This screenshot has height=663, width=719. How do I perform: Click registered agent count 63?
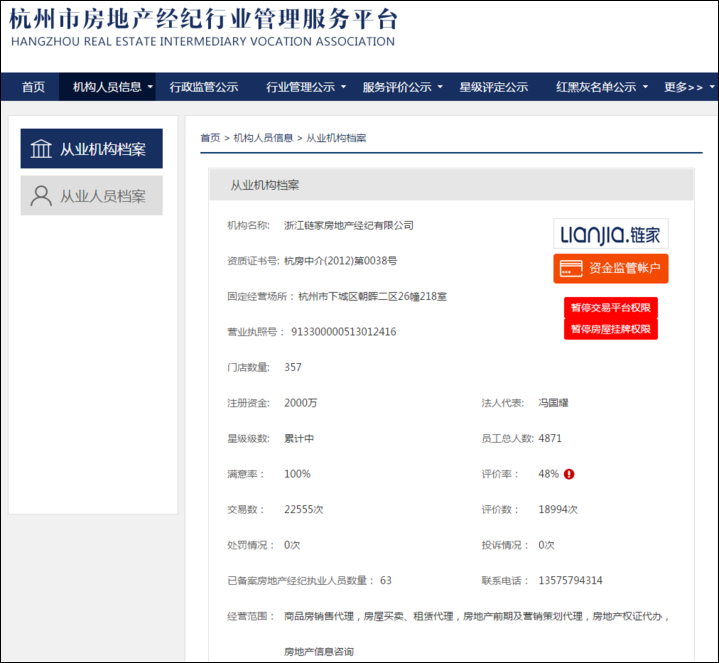[x=386, y=580]
